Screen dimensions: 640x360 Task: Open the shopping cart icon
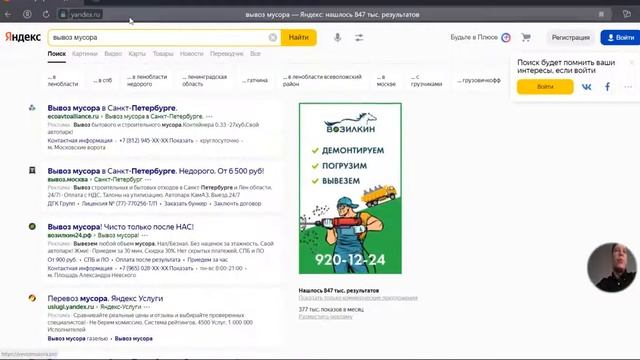(x=526, y=38)
